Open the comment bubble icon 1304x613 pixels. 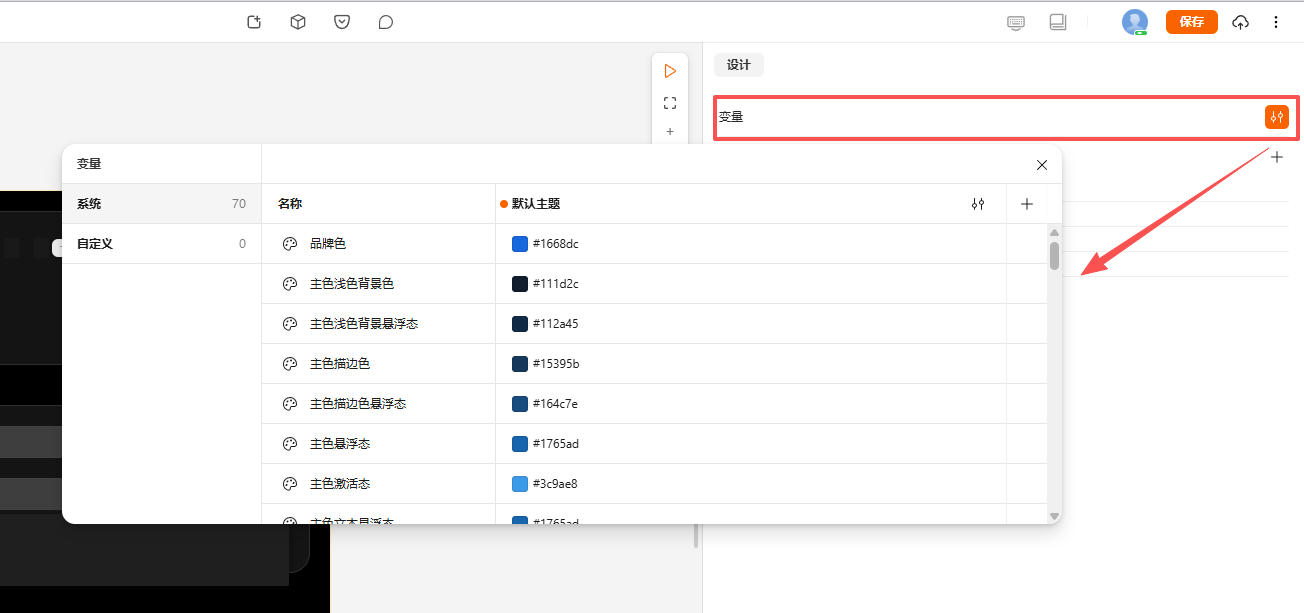click(386, 21)
